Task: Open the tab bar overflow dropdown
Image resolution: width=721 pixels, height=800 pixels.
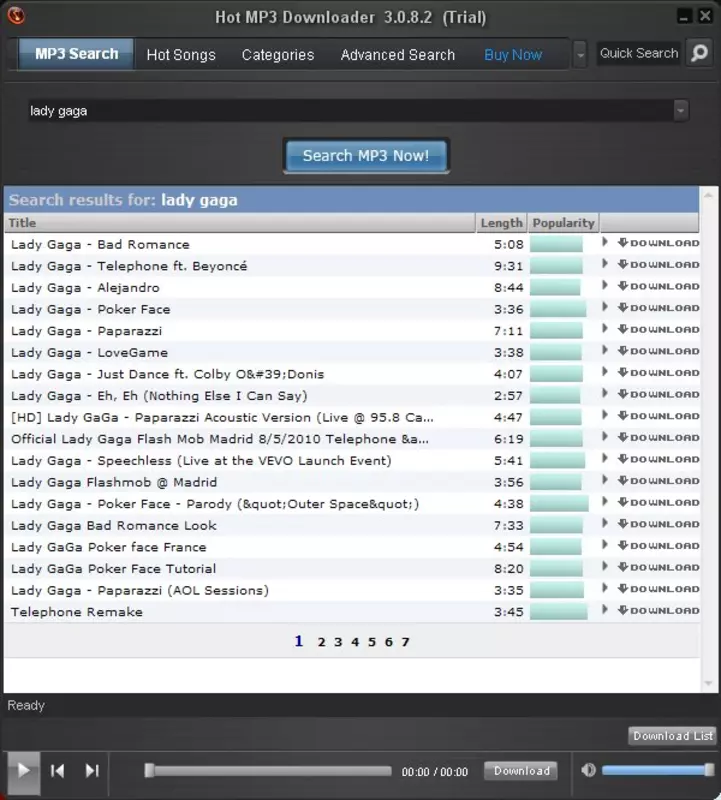Action: 580,55
